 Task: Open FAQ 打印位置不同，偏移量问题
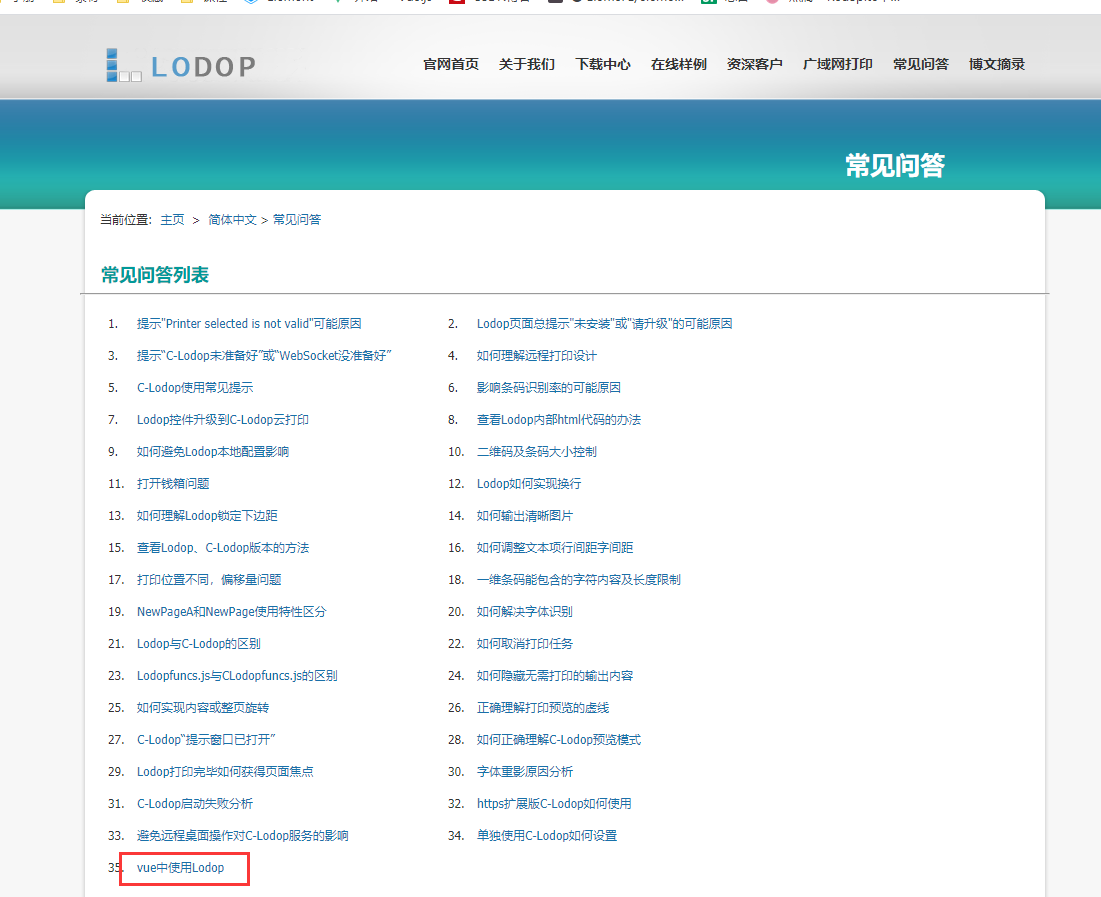(x=209, y=580)
